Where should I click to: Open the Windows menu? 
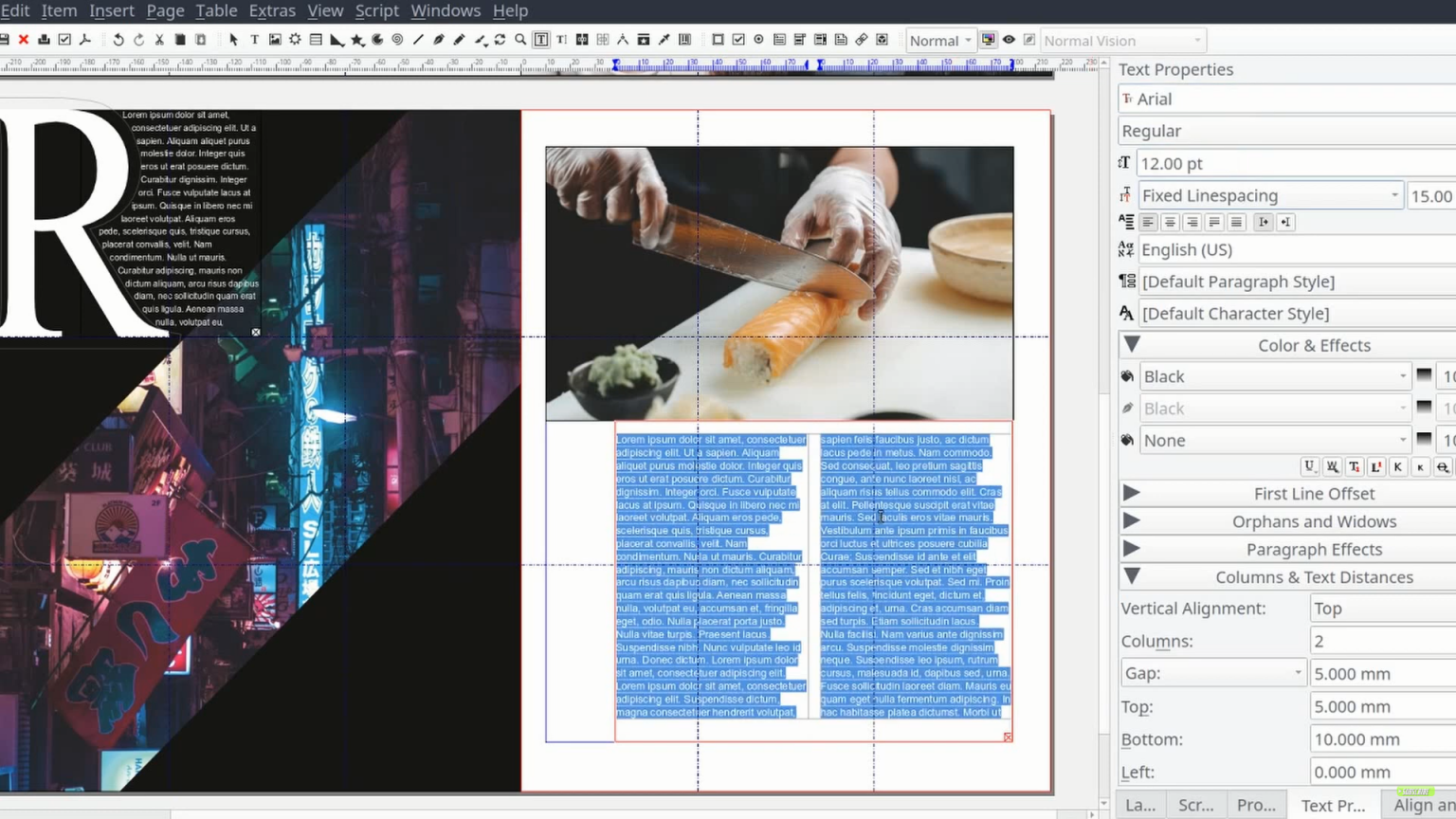tap(446, 10)
